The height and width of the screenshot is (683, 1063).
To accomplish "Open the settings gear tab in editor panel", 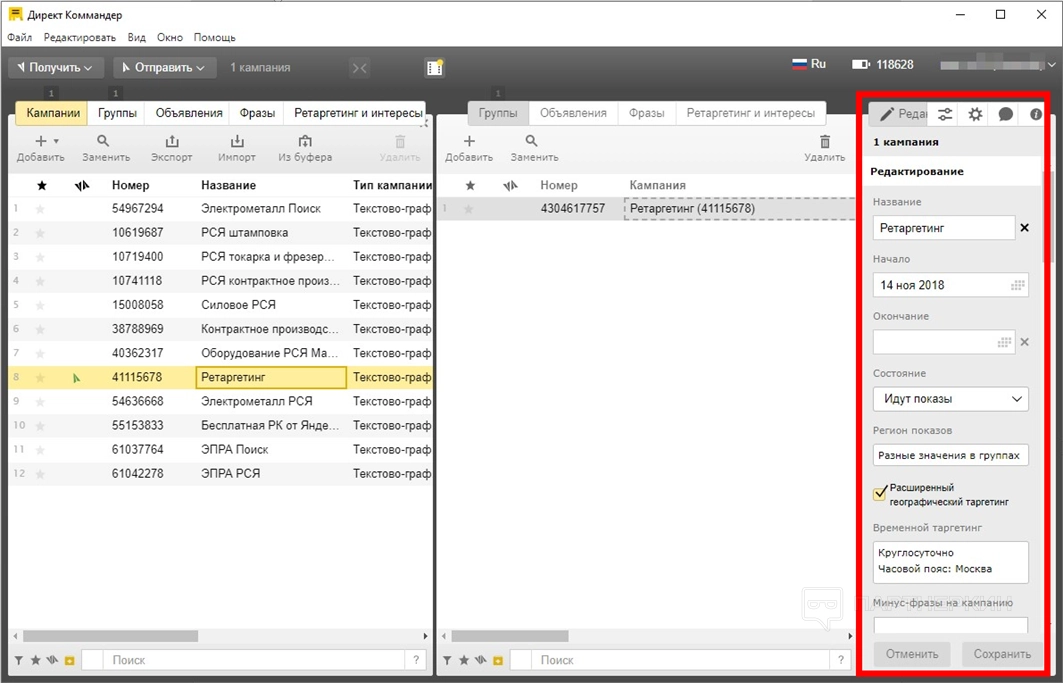I will pos(975,114).
